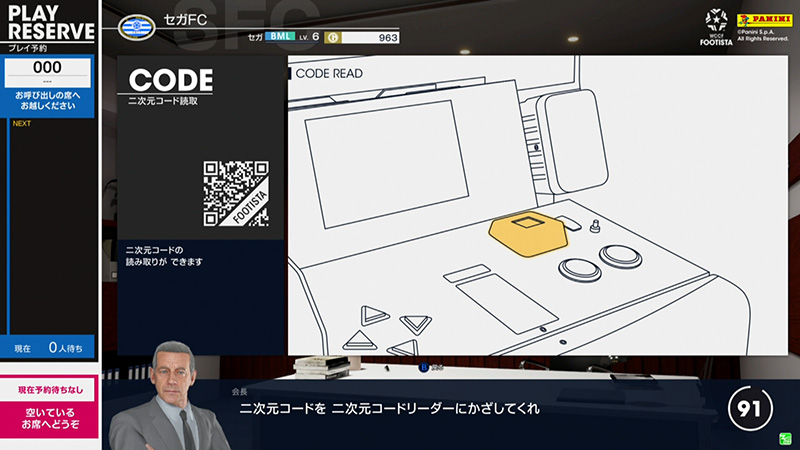Click the 空いているお席へどうぞ pink banner

50,418
